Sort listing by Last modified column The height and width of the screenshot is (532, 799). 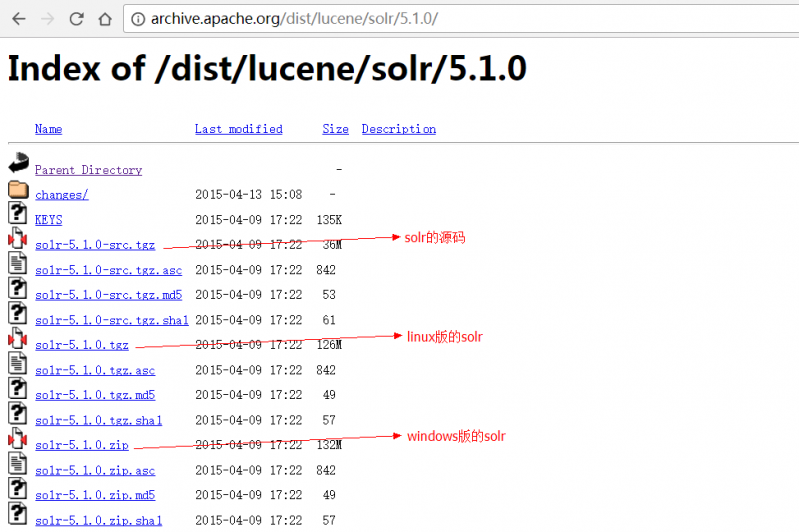(x=238, y=129)
